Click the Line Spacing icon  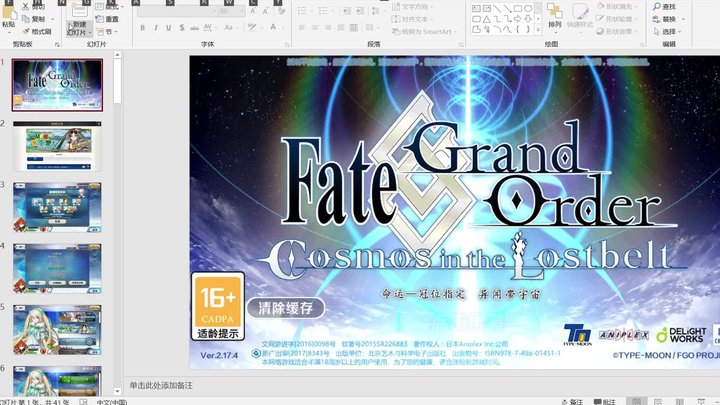point(376,11)
